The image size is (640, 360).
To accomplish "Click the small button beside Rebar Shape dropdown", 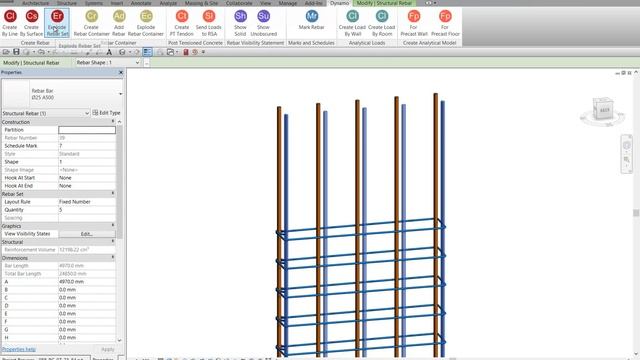I will coord(147,62).
